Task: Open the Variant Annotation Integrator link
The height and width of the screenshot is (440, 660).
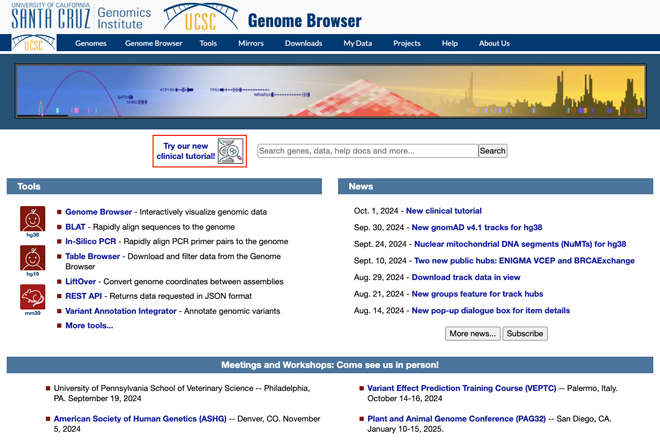Action: [121, 311]
